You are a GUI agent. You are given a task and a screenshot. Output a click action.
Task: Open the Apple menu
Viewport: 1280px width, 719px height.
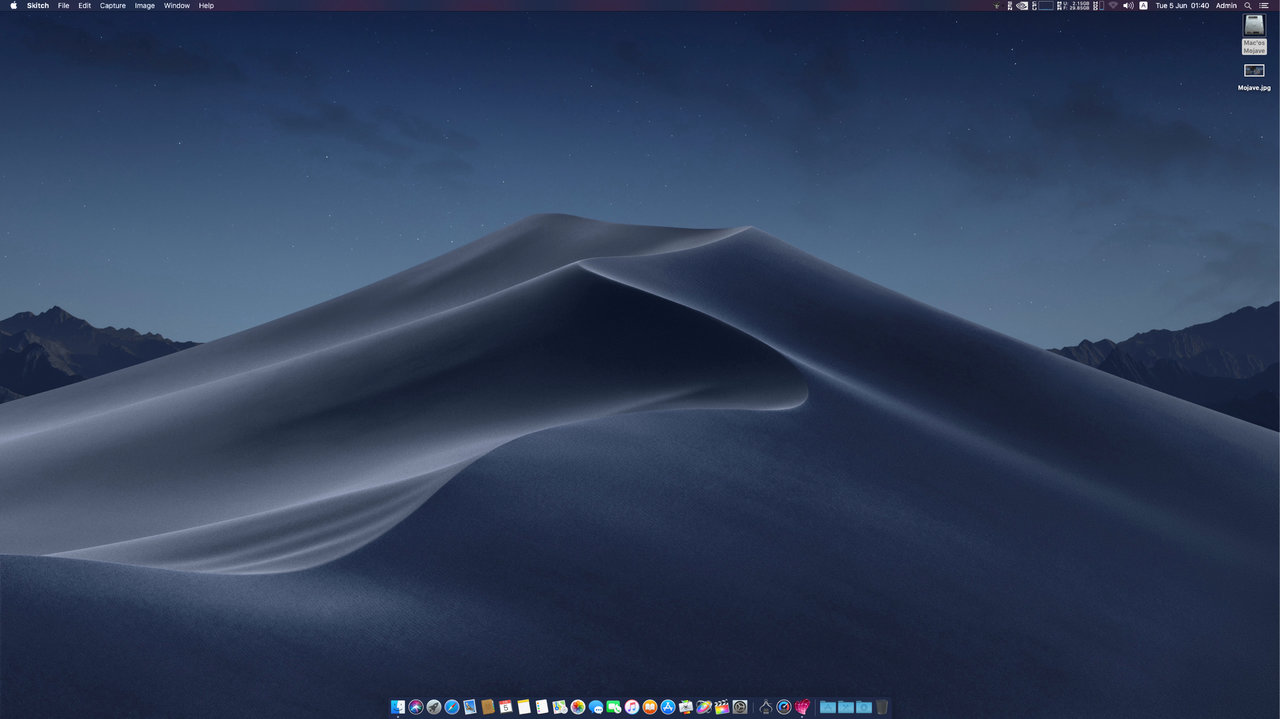point(14,6)
